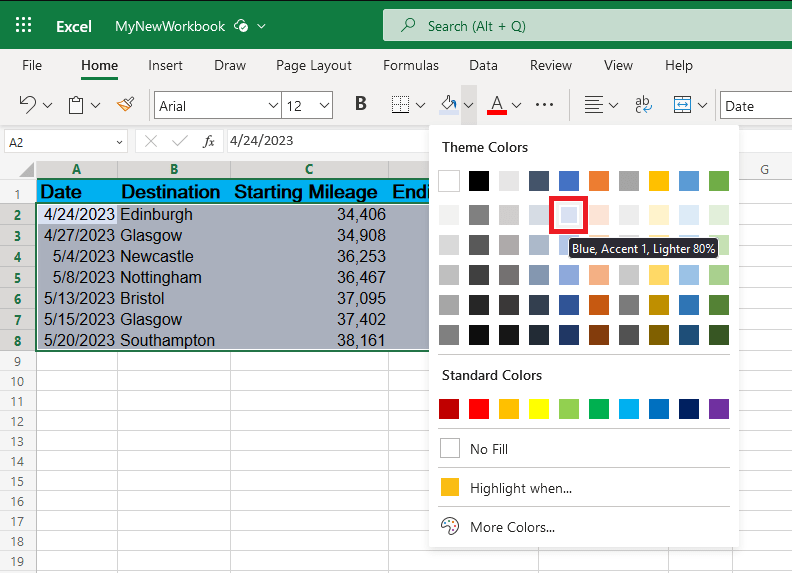This screenshot has height=573, width=792.
Task: Close the Fill Color dropdown arrow
Action: 469,105
